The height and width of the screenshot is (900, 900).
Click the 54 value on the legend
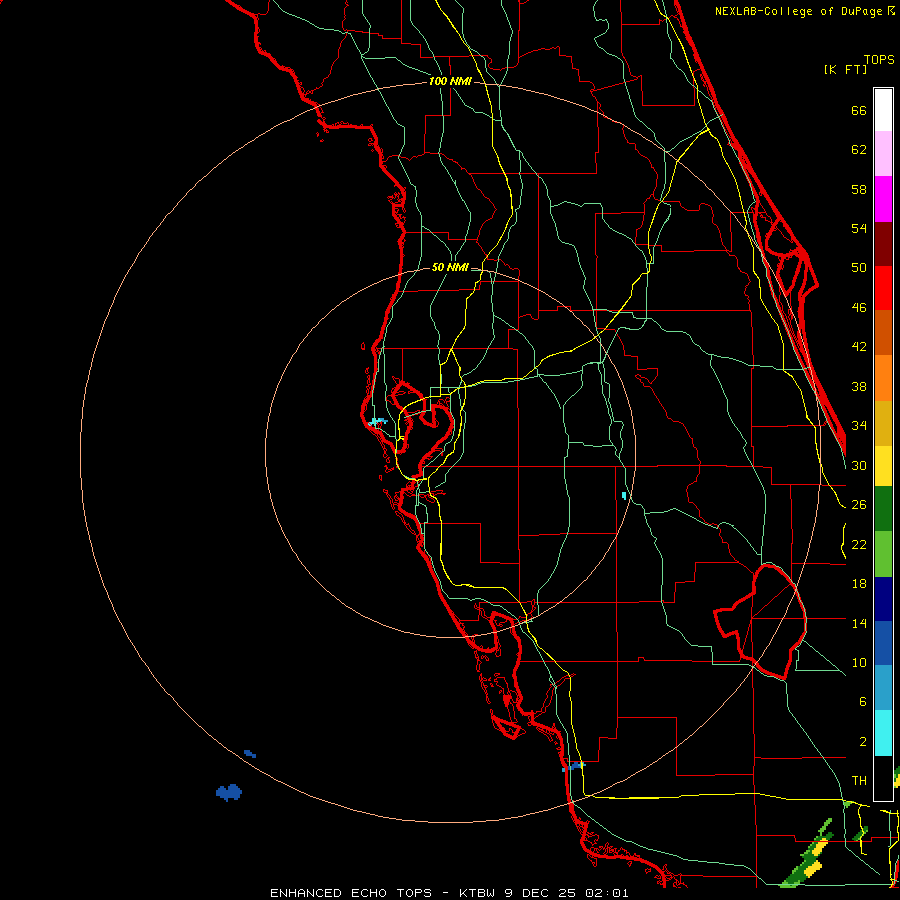tap(859, 228)
